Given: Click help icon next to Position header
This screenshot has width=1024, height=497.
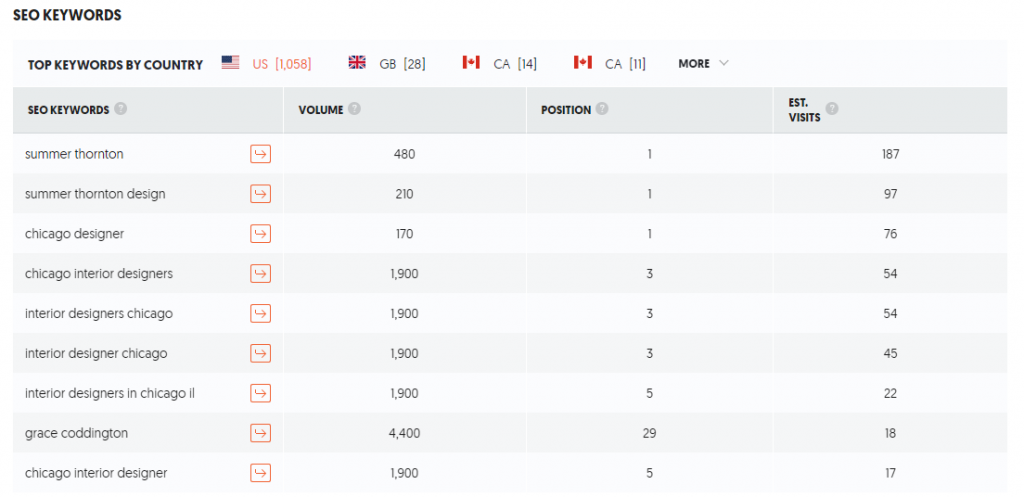Looking at the screenshot, I should (x=602, y=109).
